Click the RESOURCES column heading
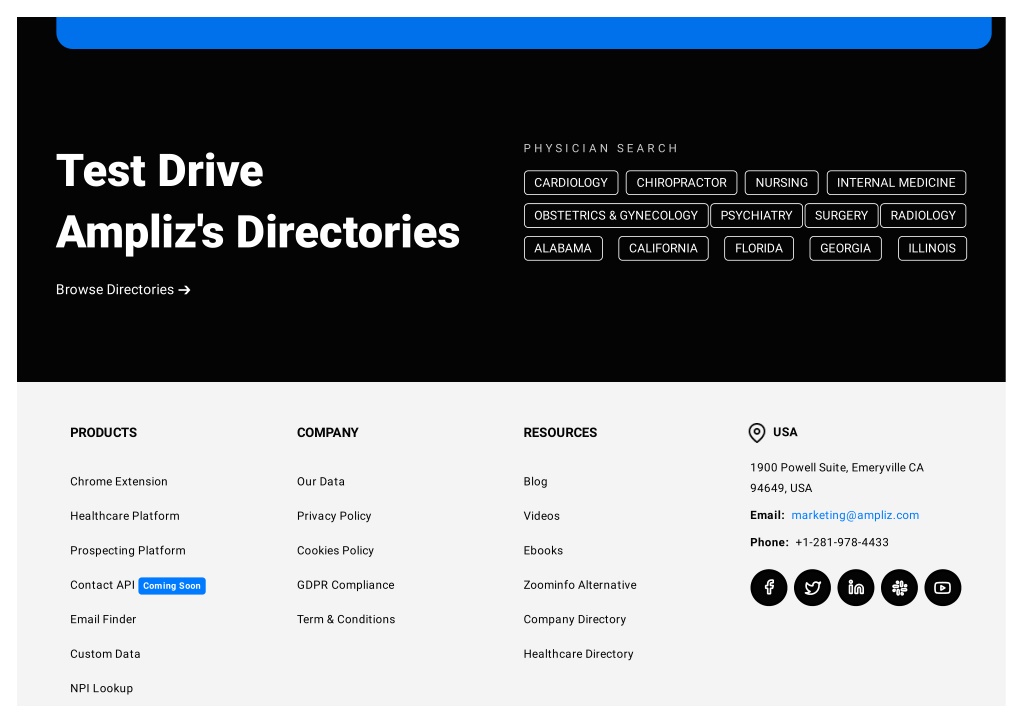The width and height of the screenshot is (1024, 723). [x=560, y=432]
